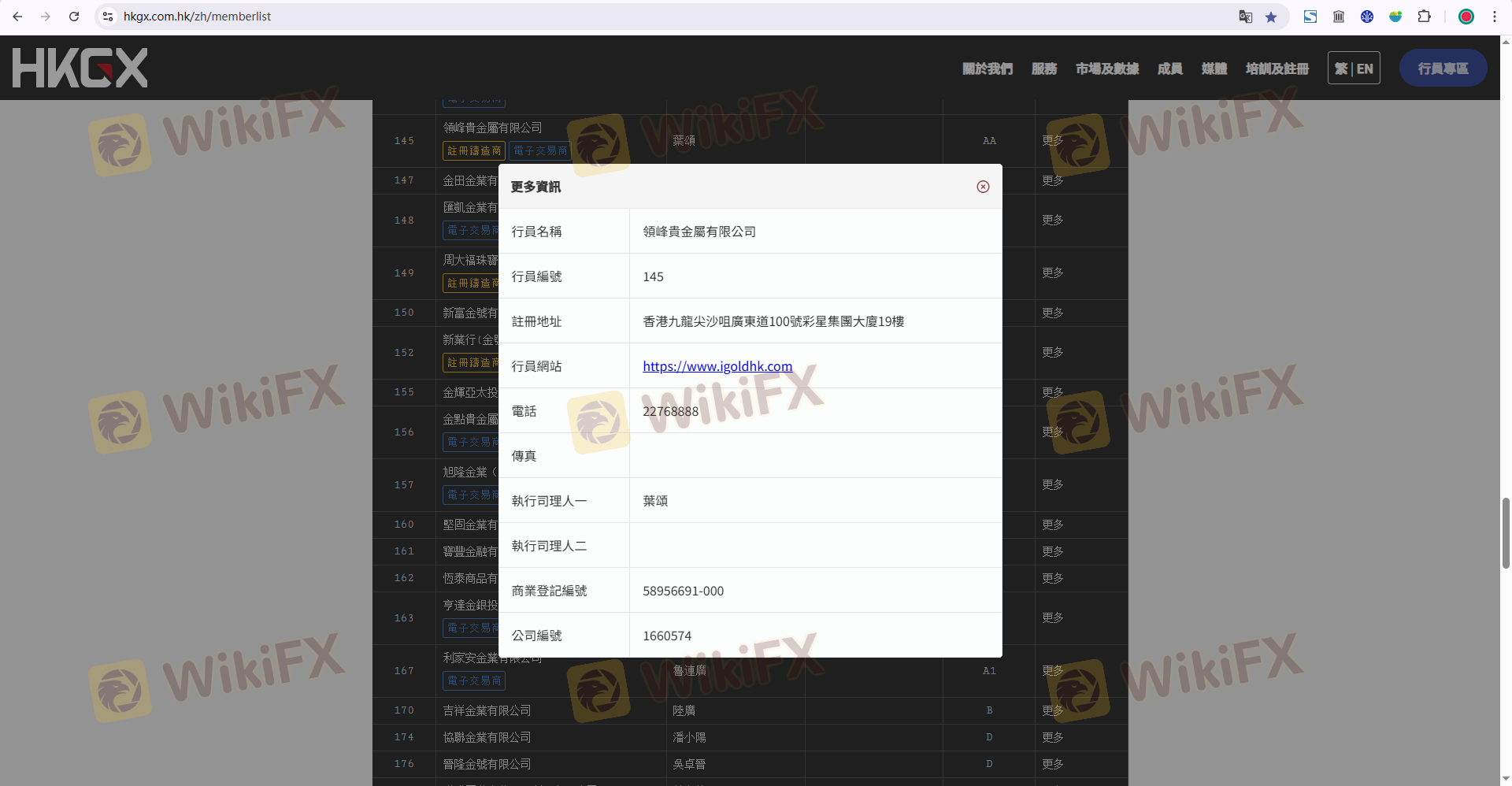
Task: Expand the 成員 navigation dropdown
Action: tap(1169, 69)
